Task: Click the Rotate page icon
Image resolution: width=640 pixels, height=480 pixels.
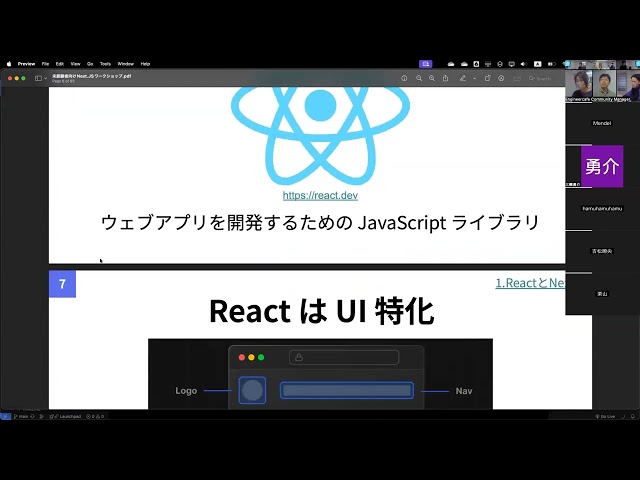Action: pyautogui.click(x=488, y=78)
